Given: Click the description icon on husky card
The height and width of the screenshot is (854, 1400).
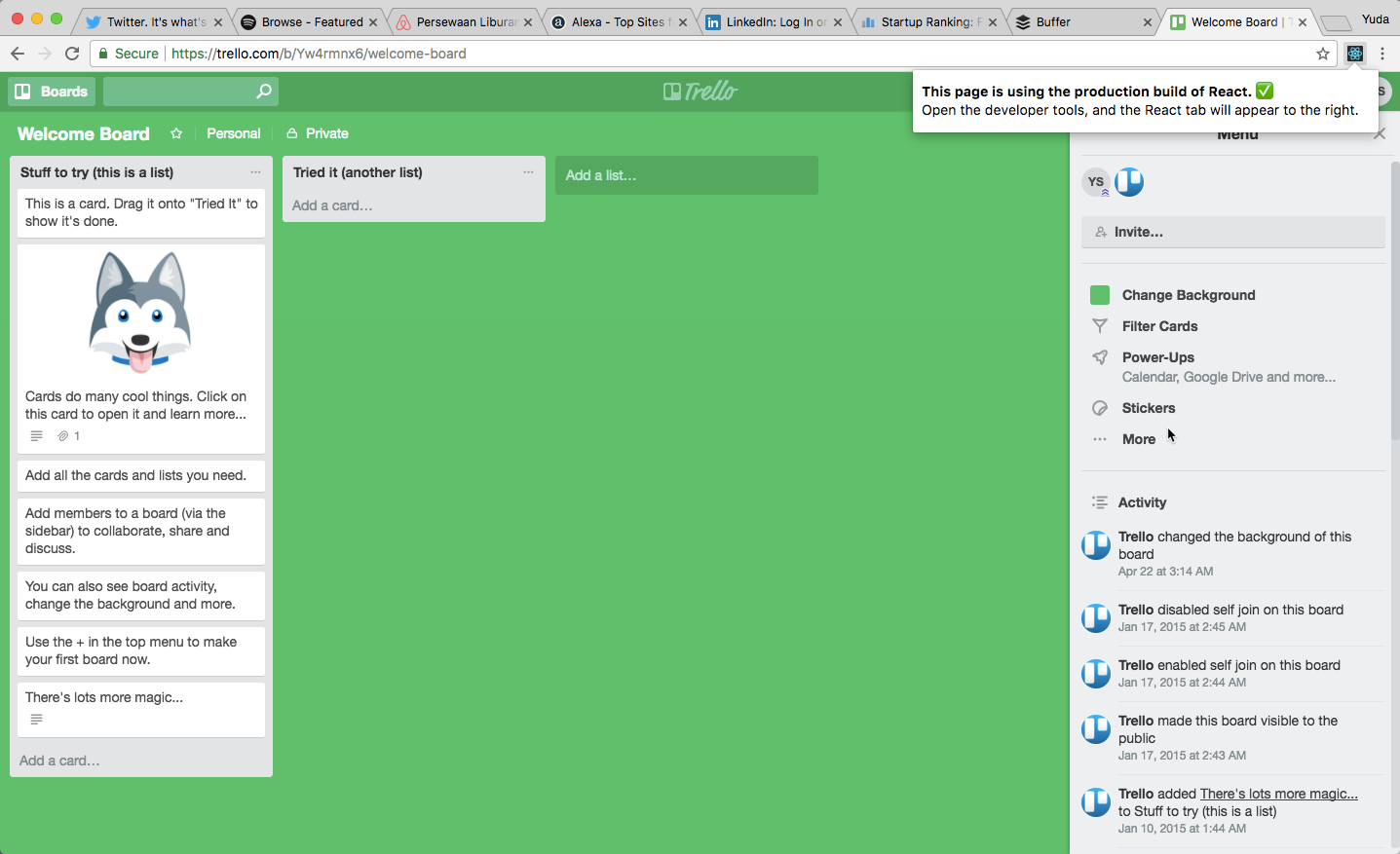Looking at the screenshot, I should pos(36,436).
